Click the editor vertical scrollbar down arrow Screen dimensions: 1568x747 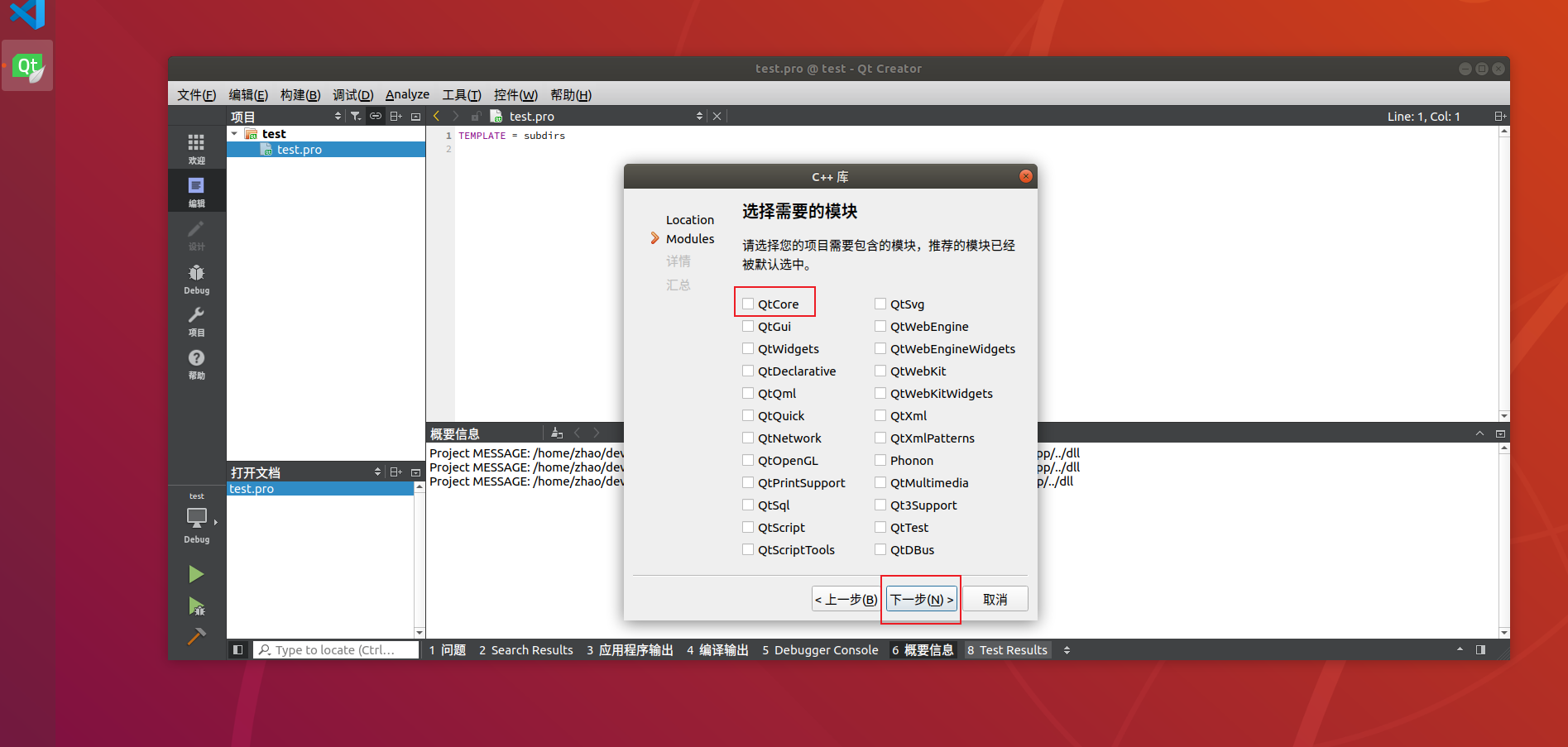(1503, 416)
